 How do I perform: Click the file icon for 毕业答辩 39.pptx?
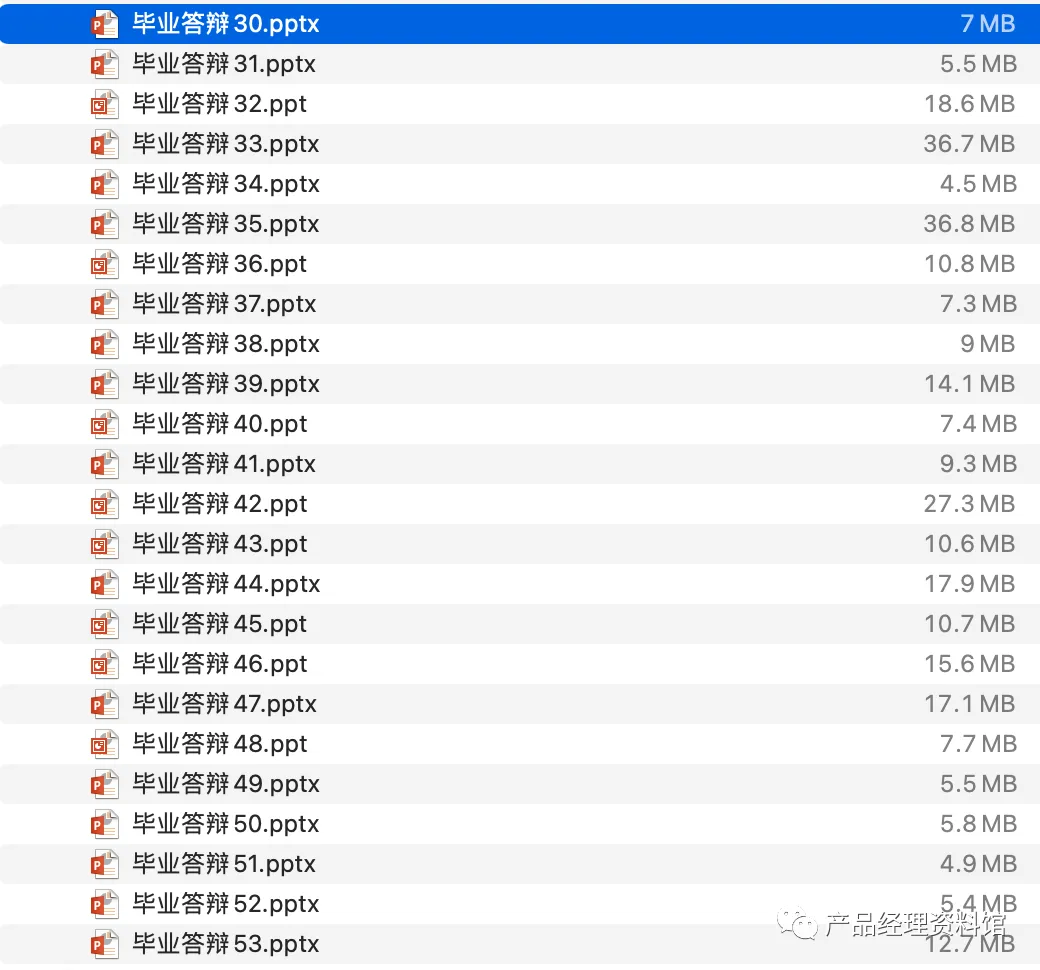point(105,383)
